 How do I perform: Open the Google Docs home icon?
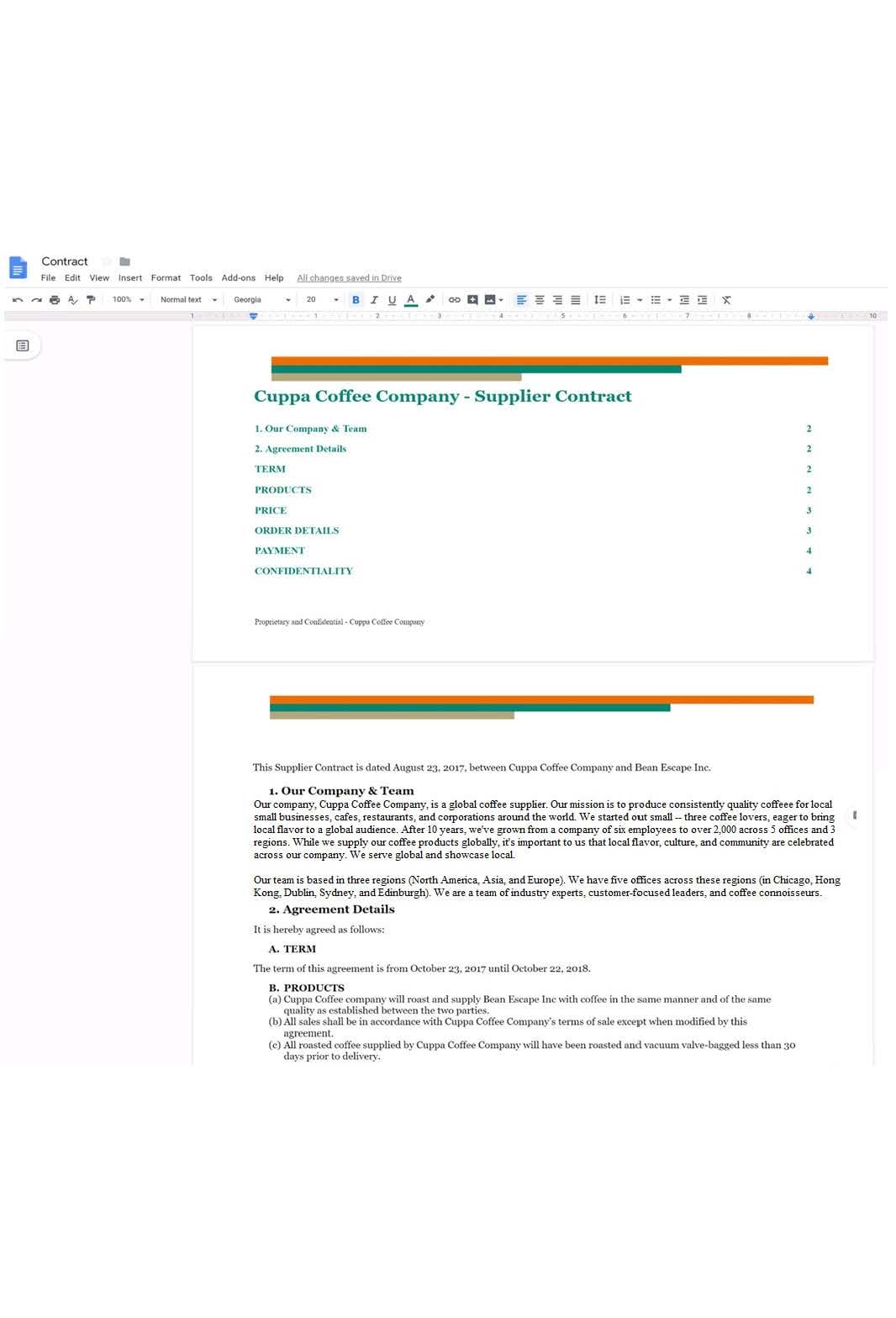[18, 267]
